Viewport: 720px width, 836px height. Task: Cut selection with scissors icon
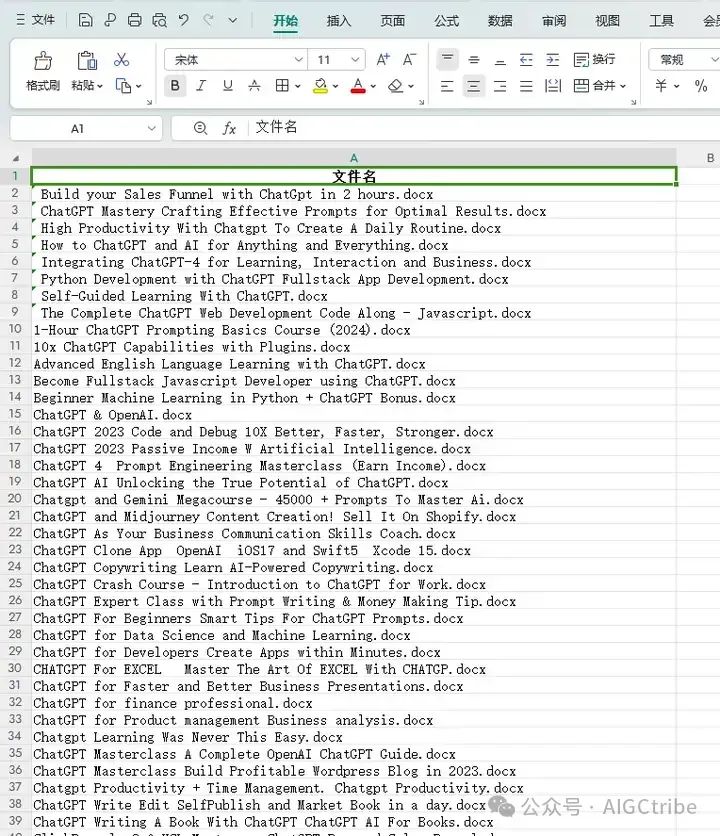click(122, 59)
